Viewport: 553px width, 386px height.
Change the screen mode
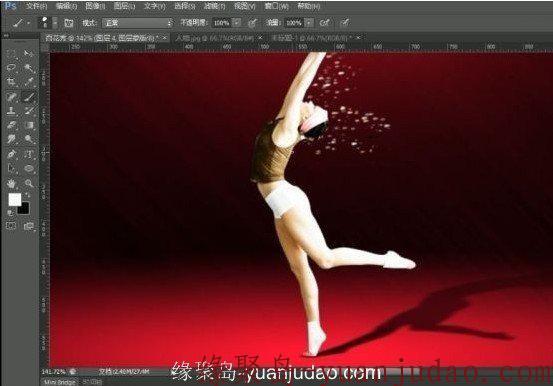29,226
